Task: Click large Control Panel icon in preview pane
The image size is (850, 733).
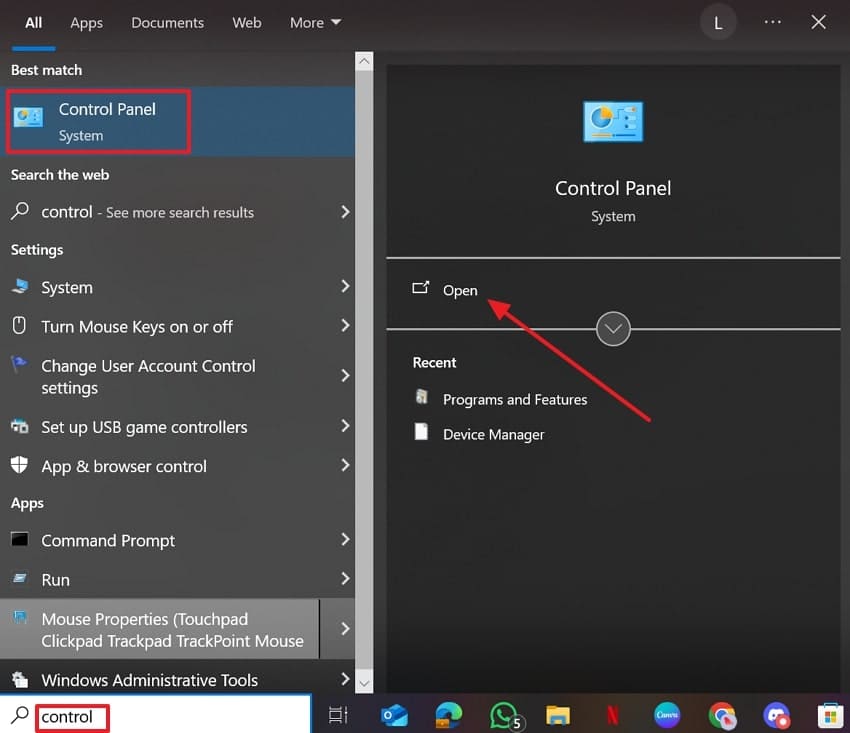Action: (613, 121)
